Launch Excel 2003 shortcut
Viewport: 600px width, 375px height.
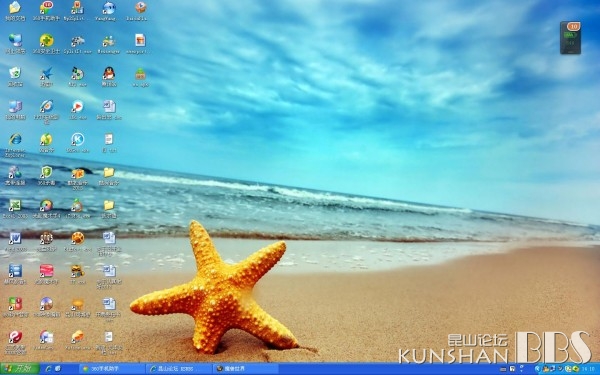click(x=15, y=205)
